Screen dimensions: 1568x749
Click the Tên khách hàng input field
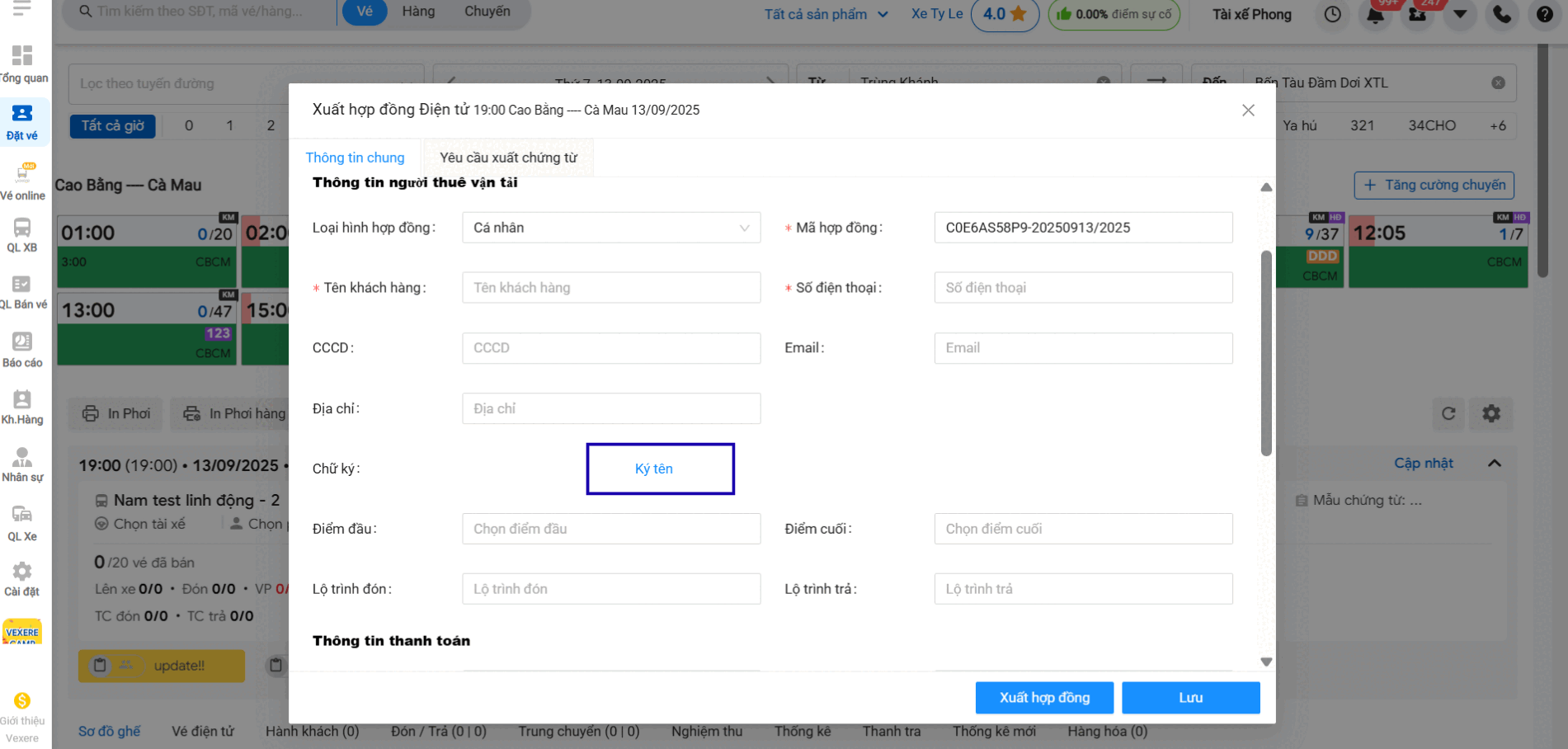click(610, 288)
